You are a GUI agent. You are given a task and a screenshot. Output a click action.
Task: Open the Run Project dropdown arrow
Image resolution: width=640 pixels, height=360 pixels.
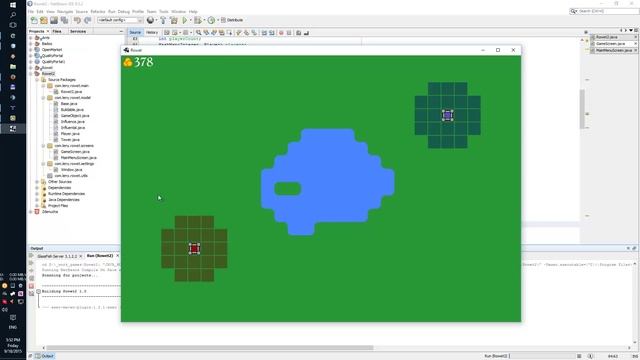(190, 20)
